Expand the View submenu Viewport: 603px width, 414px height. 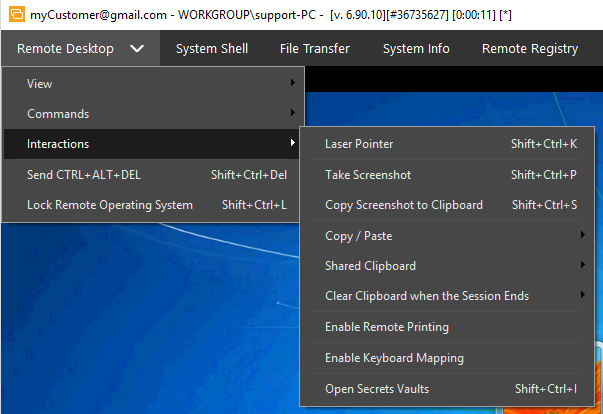coord(150,83)
